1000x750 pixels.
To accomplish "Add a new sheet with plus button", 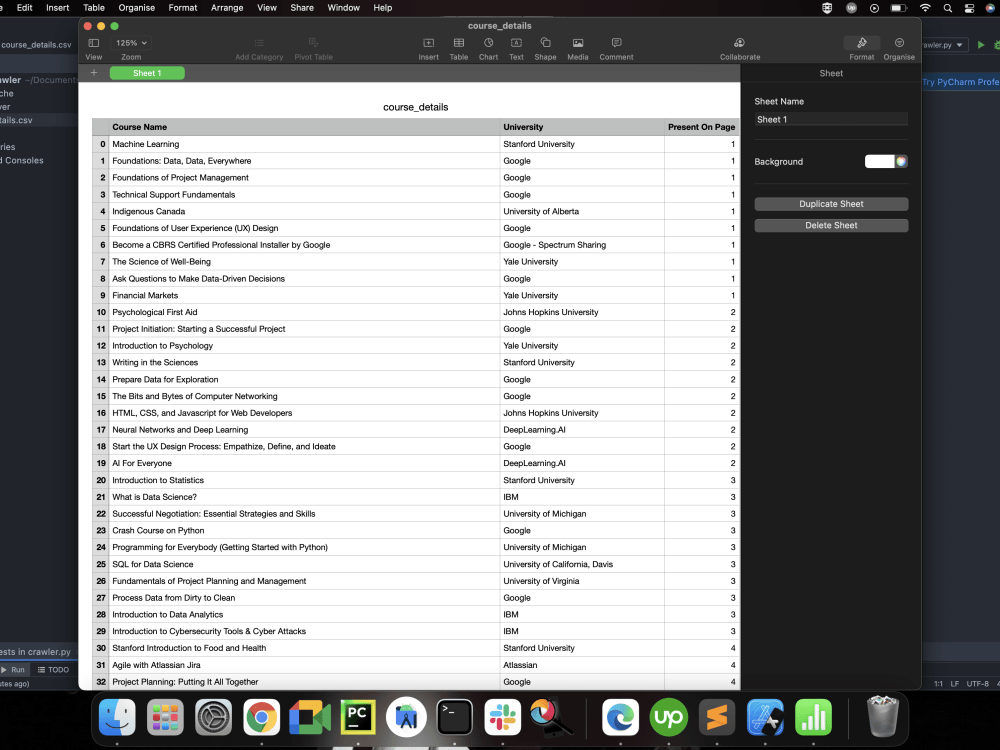I will coord(94,73).
